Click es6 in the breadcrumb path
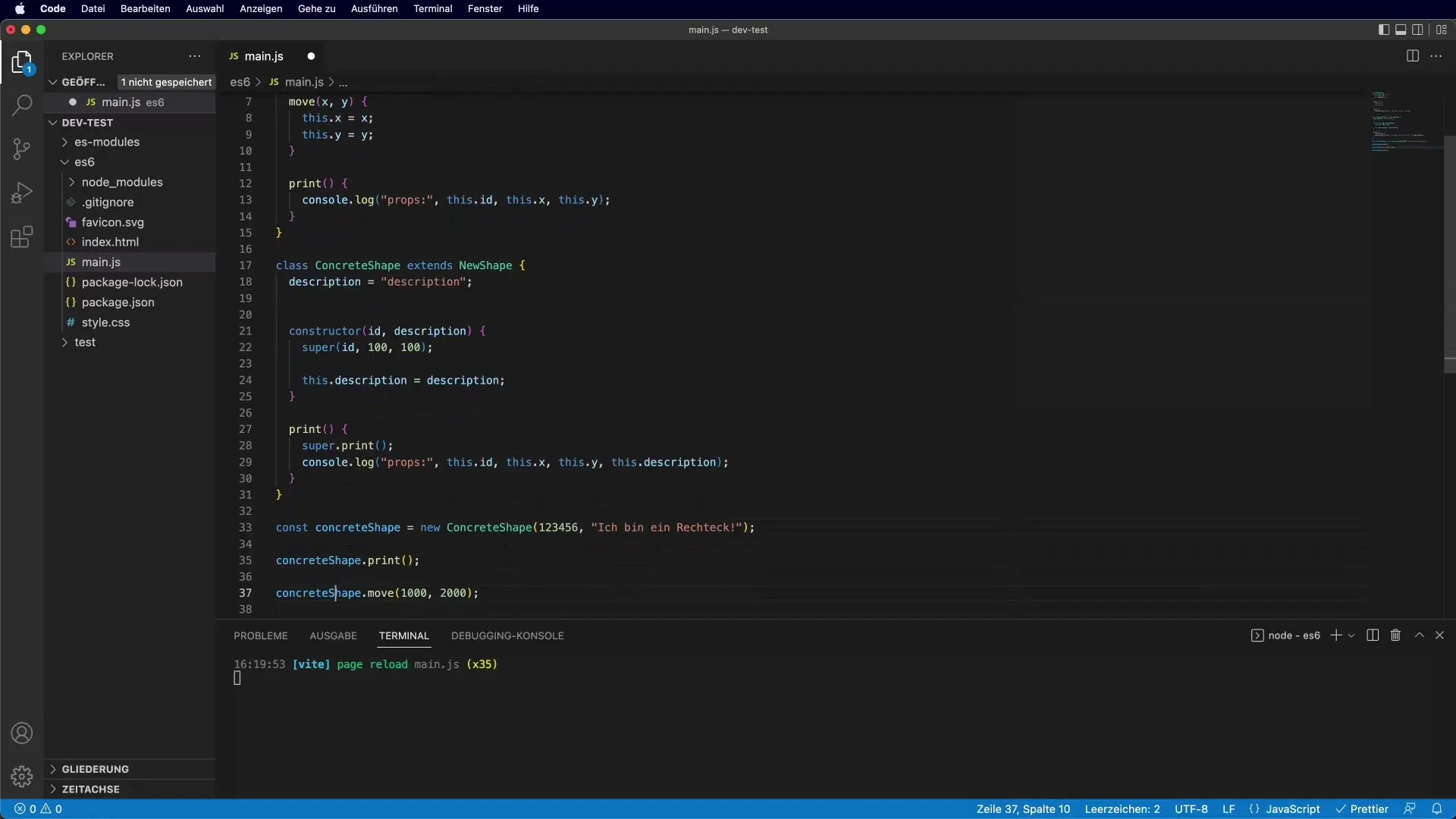This screenshot has height=819, width=1456. tap(240, 82)
